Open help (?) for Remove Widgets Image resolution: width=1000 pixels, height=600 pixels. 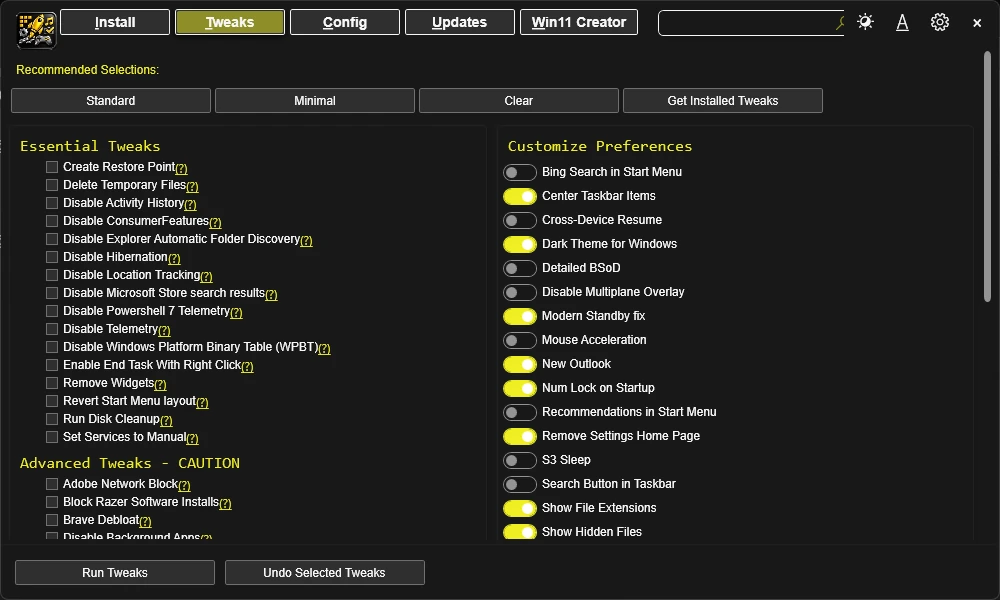pos(160,384)
